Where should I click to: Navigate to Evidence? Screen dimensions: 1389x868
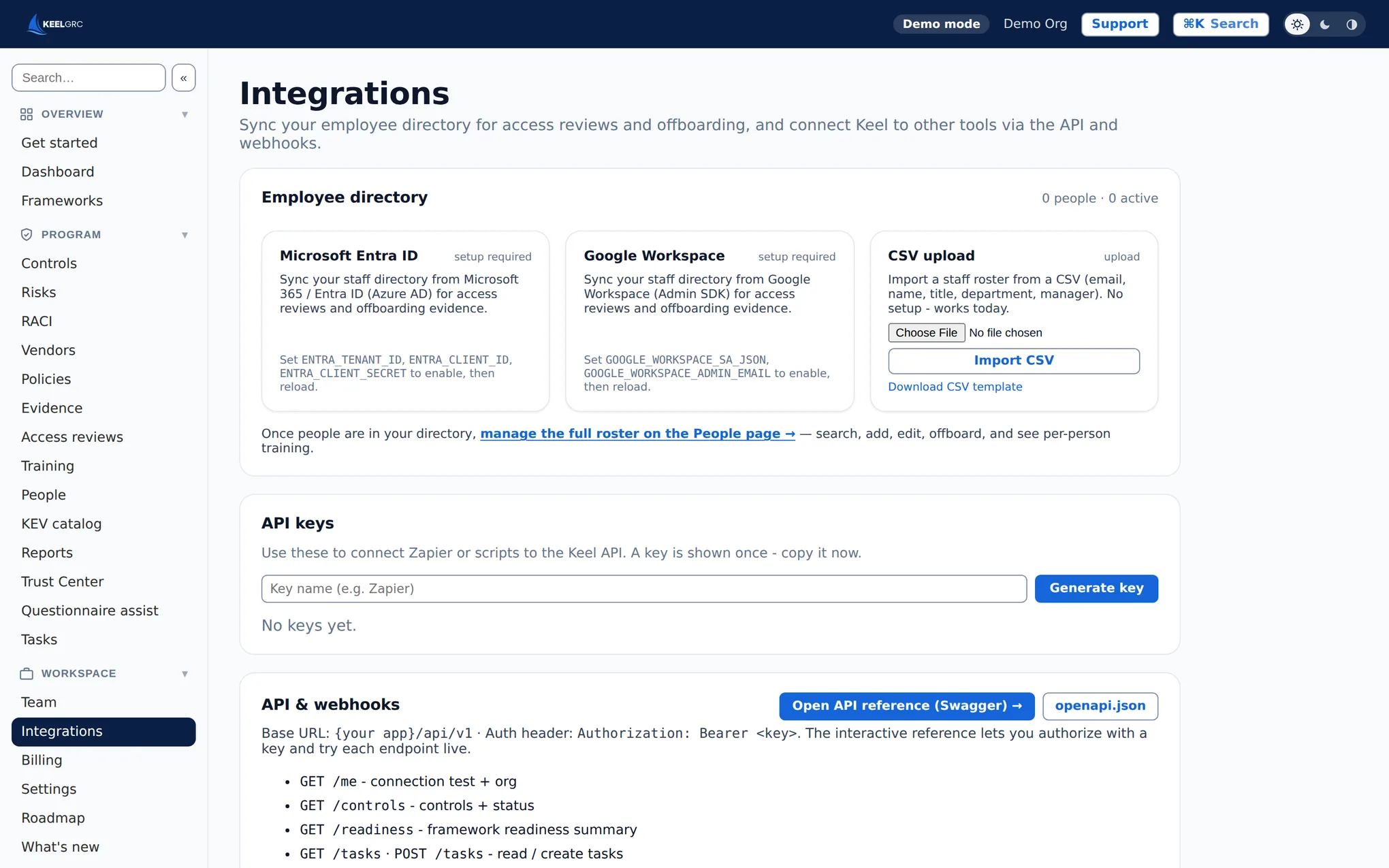pyautogui.click(x=103, y=408)
